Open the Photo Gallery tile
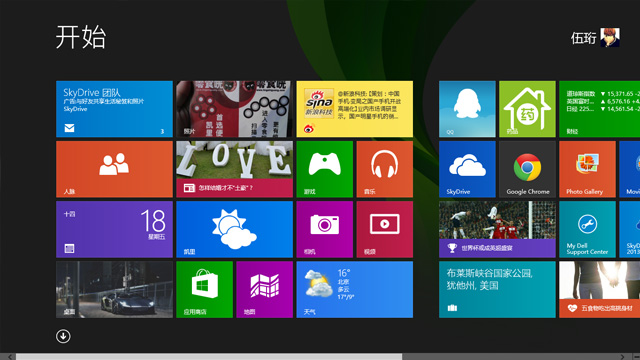Image resolution: width=640 pixels, height=360 pixels. tap(587, 169)
